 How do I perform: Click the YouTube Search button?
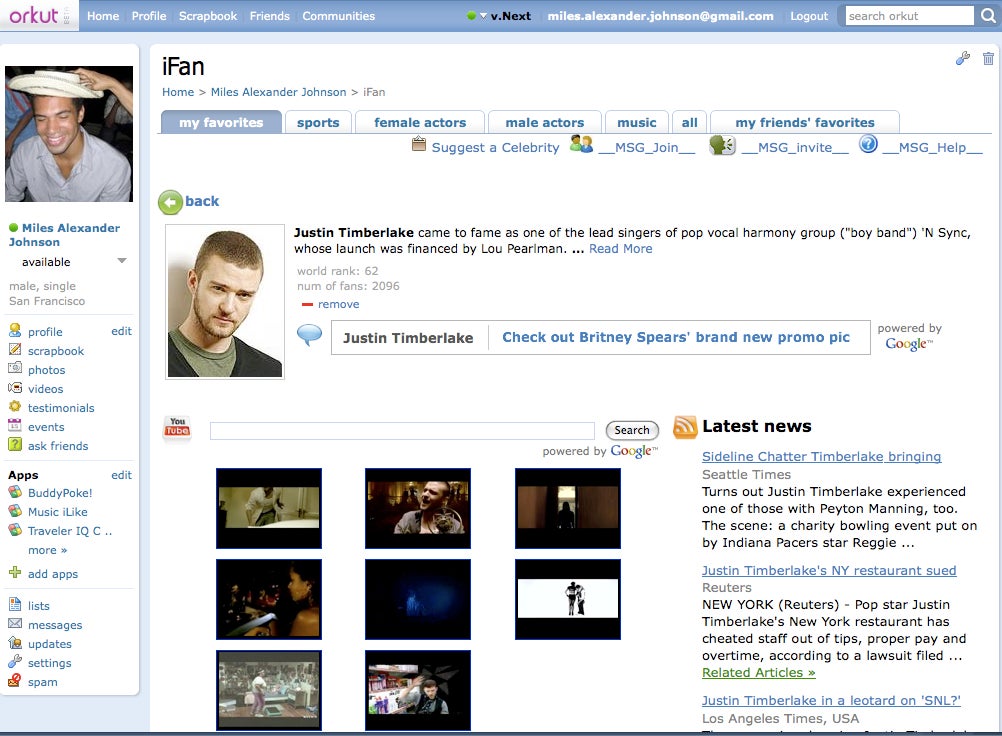[x=632, y=430]
